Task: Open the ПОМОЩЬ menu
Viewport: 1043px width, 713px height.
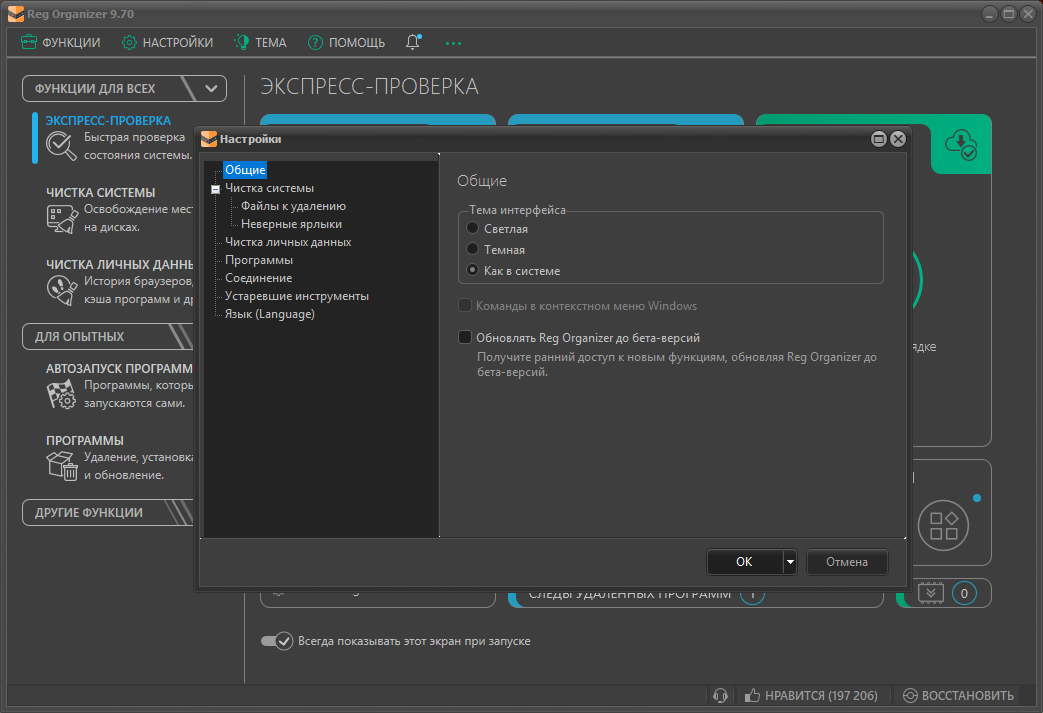Action: pos(347,43)
